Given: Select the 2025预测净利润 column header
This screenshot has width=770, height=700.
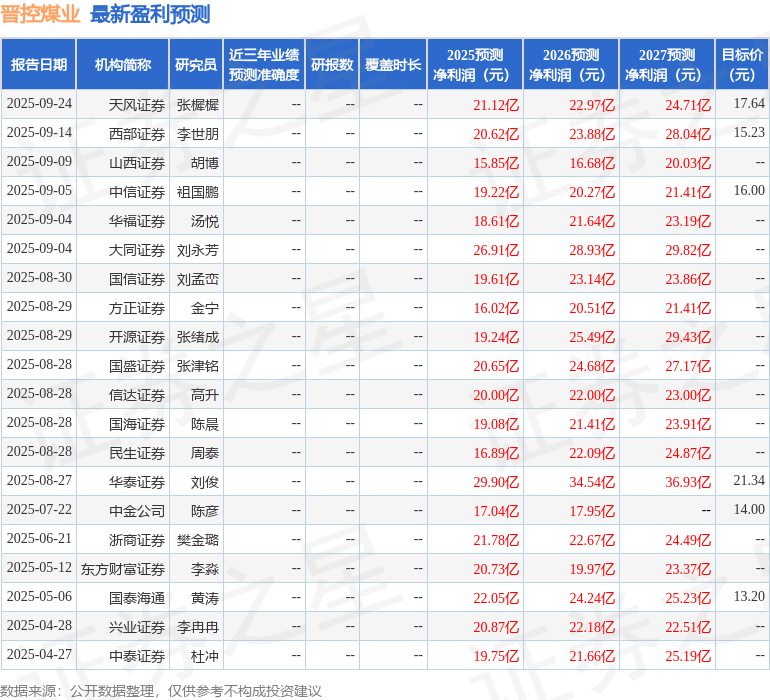Looking at the screenshot, I should [475, 65].
